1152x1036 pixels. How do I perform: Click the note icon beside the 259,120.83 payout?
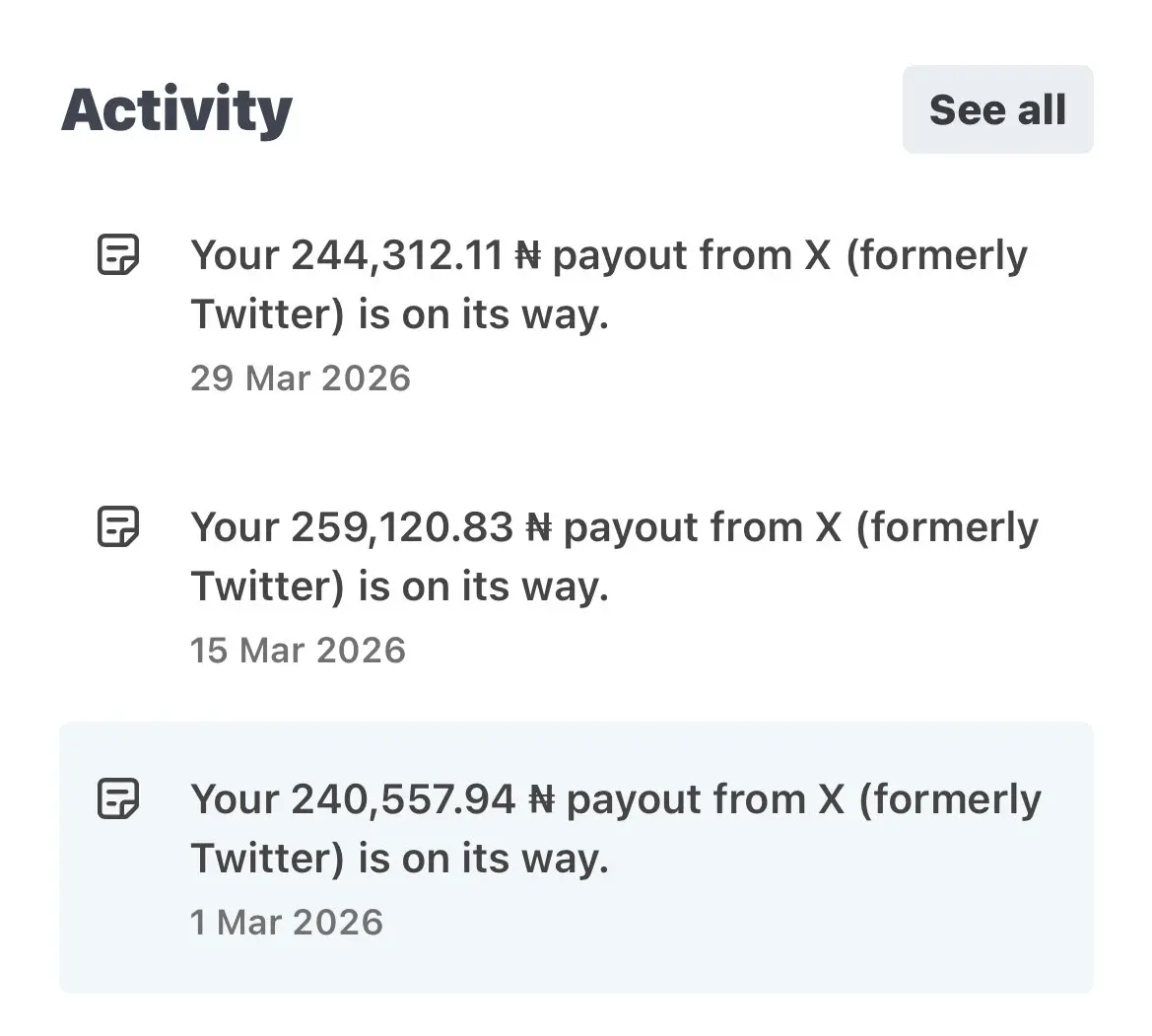tap(118, 526)
